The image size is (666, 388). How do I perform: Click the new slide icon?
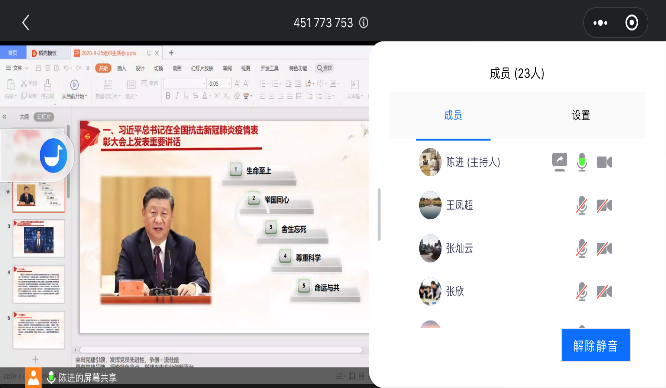(108, 85)
